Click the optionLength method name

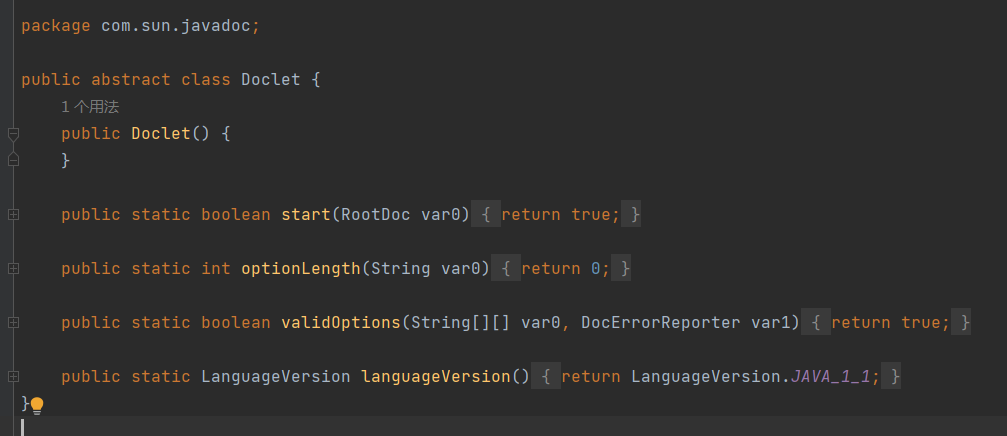(300, 268)
